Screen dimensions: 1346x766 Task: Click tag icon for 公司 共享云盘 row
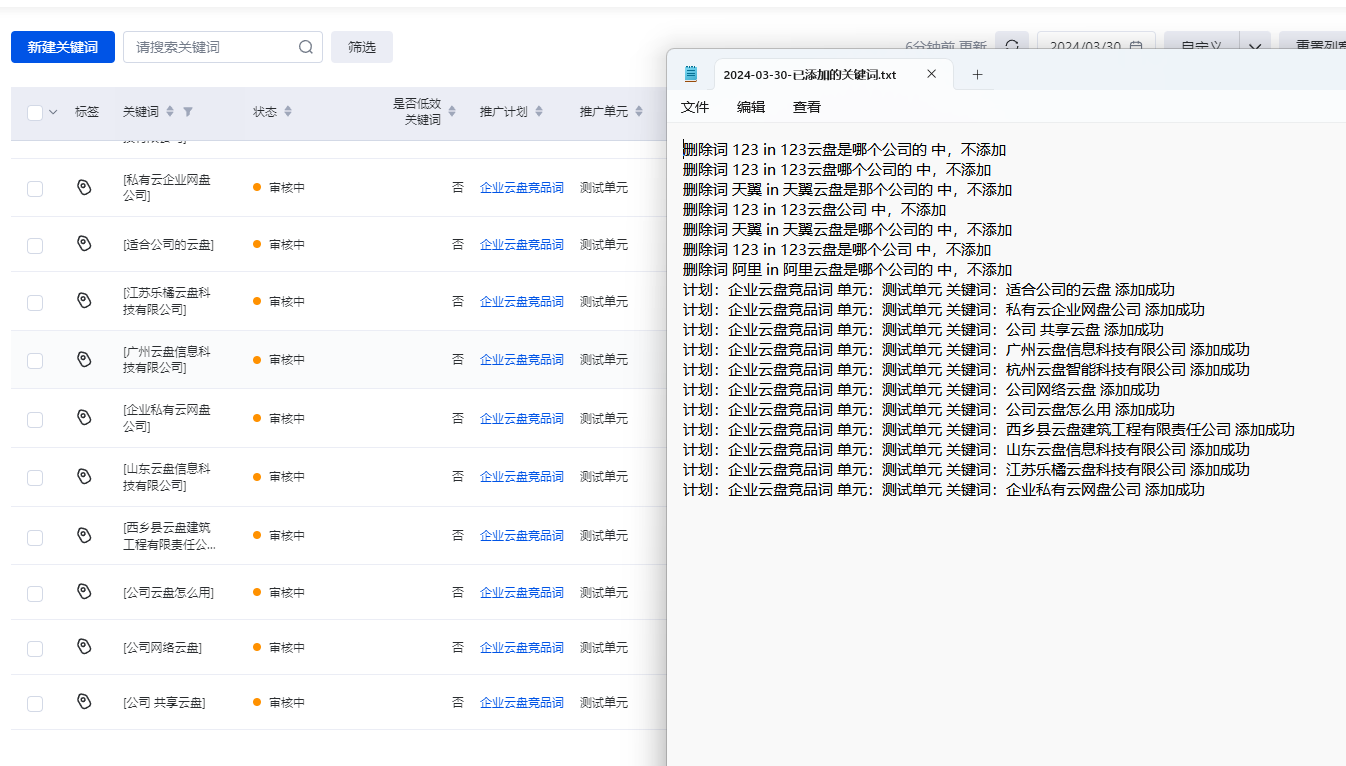85,702
